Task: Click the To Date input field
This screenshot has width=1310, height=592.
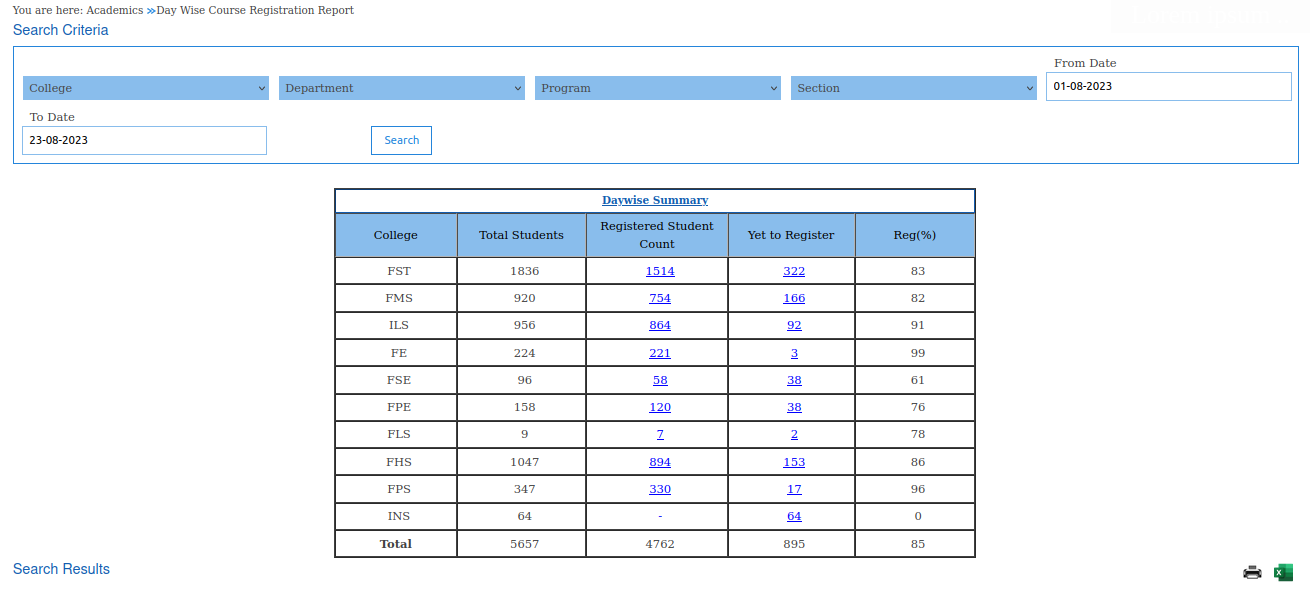Action: 144,140
